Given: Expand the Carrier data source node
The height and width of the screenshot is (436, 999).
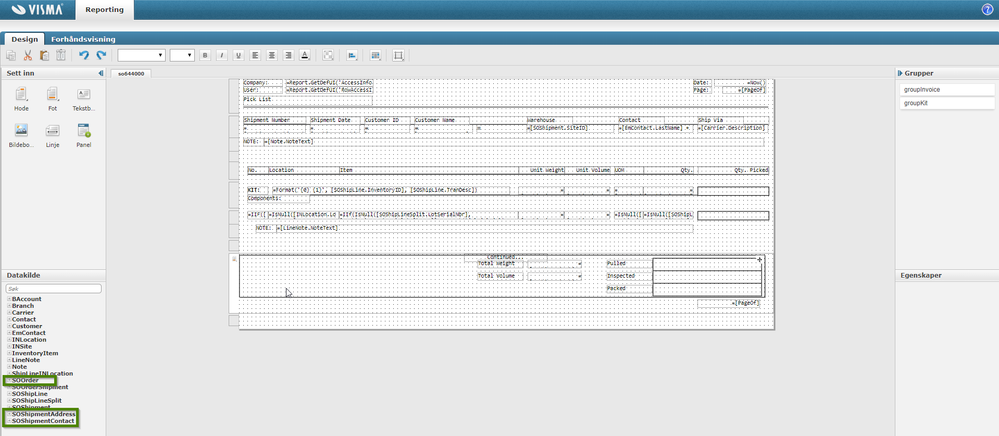Looking at the screenshot, I should tap(9, 312).
